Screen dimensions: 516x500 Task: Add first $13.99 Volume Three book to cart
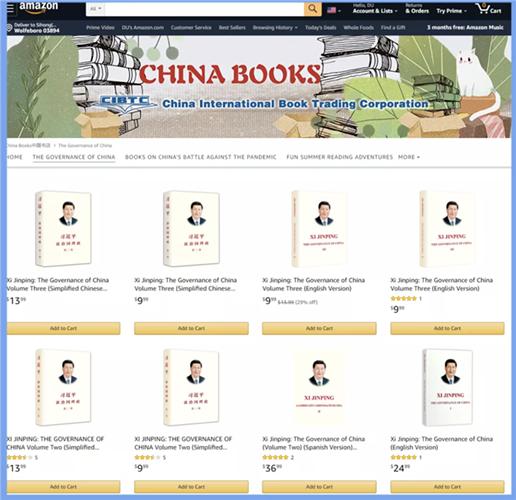[x=63, y=328]
